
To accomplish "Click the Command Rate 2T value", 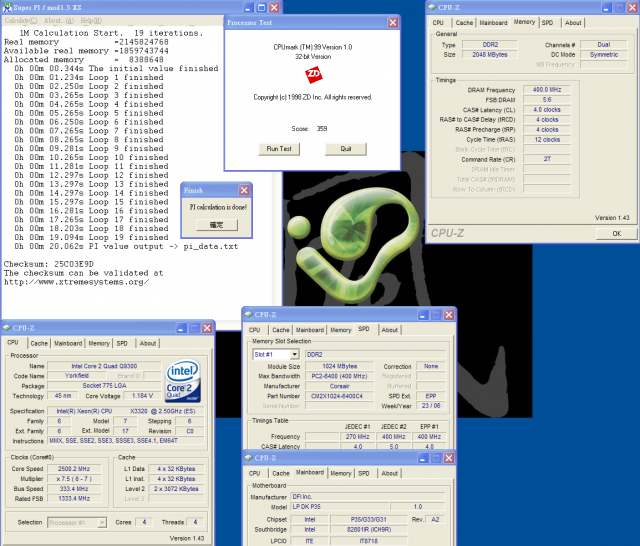I will (547, 159).
